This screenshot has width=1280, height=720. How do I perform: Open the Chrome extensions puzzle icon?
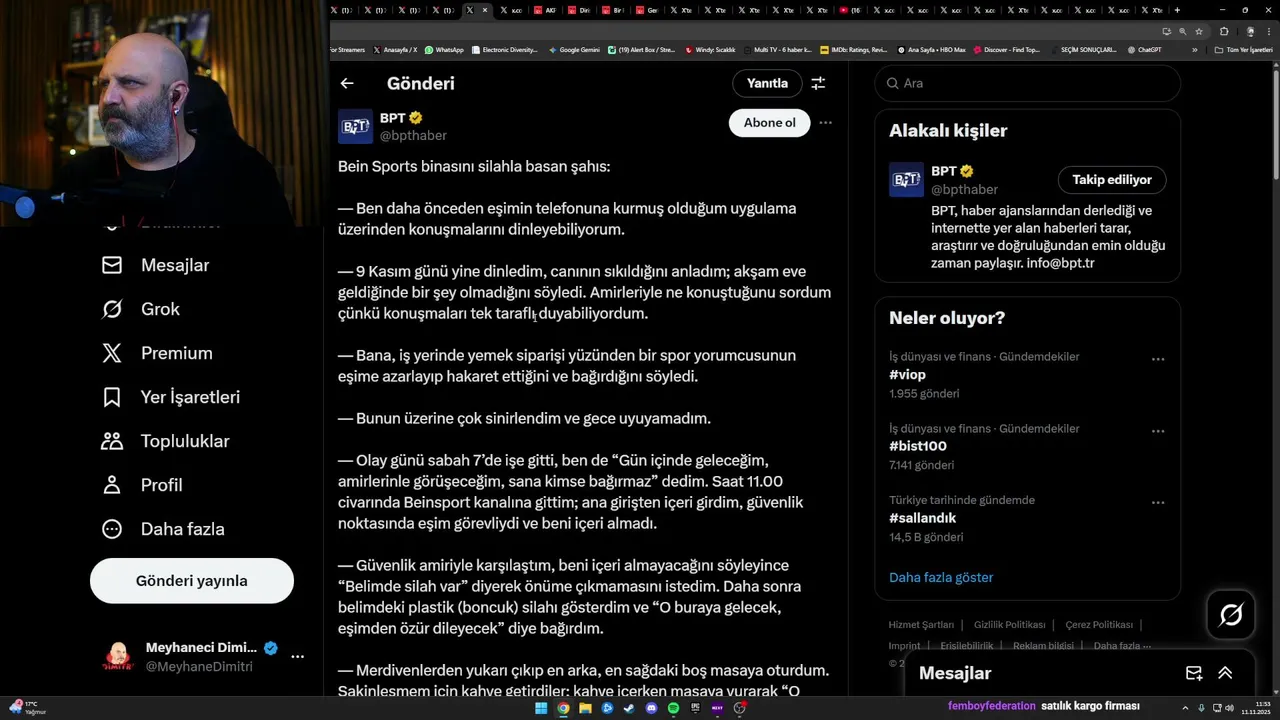pyautogui.click(x=1224, y=31)
